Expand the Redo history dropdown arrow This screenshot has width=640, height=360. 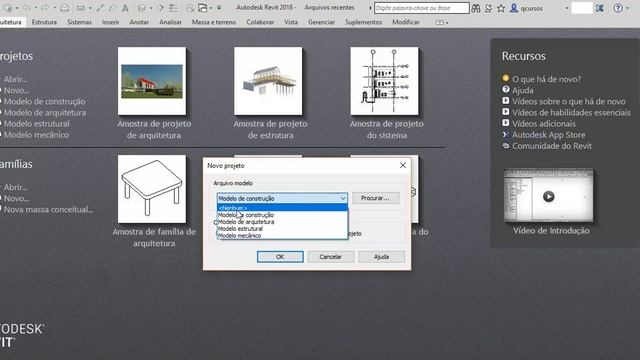coord(54,8)
